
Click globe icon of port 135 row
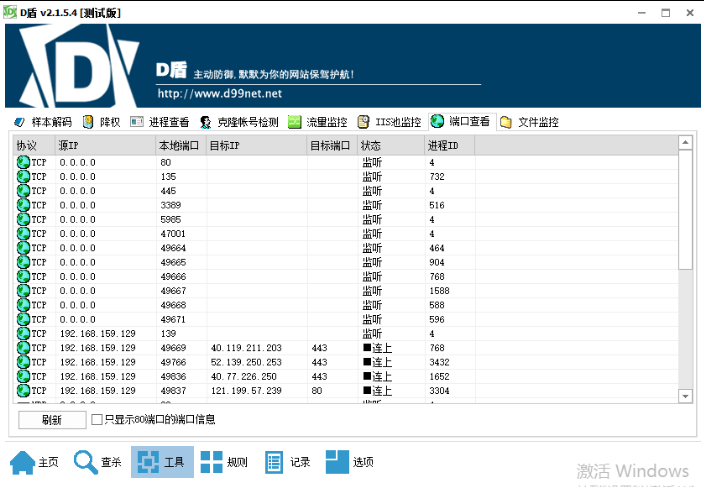coord(23,176)
